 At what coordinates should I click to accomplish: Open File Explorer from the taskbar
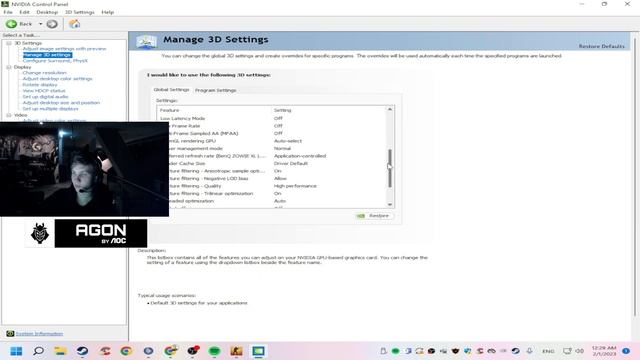point(60,351)
